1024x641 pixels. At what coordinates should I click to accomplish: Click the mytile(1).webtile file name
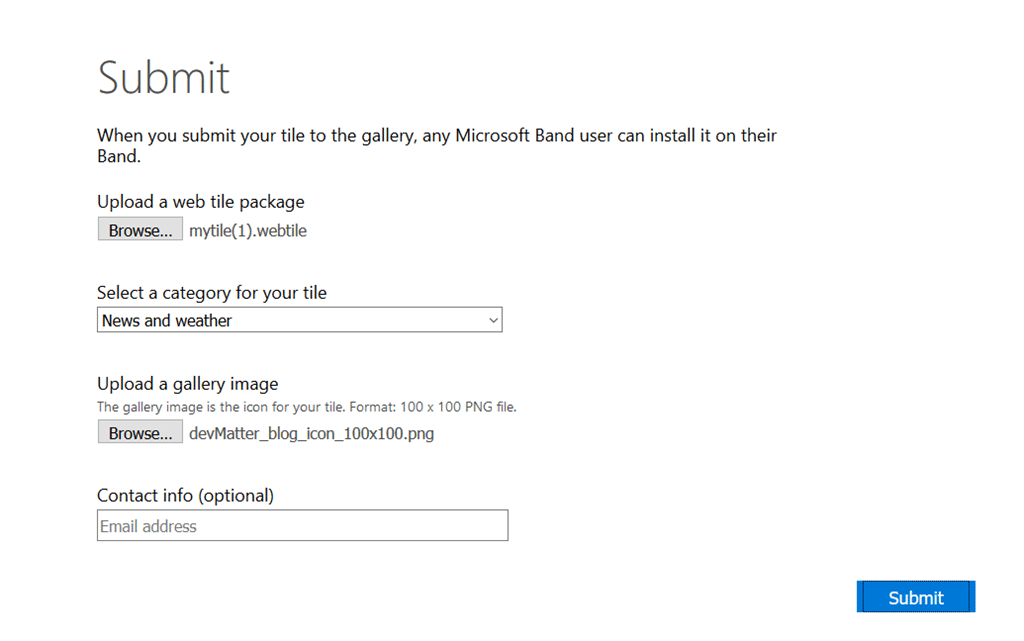(x=248, y=231)
